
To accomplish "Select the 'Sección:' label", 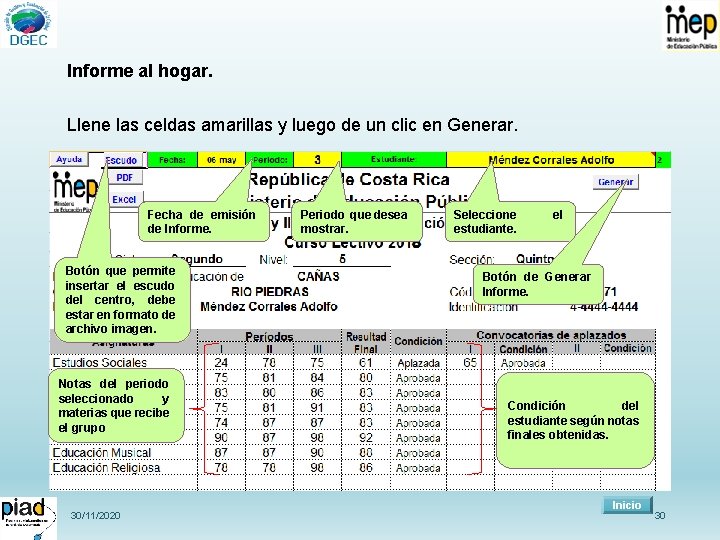I will (472, 260).
